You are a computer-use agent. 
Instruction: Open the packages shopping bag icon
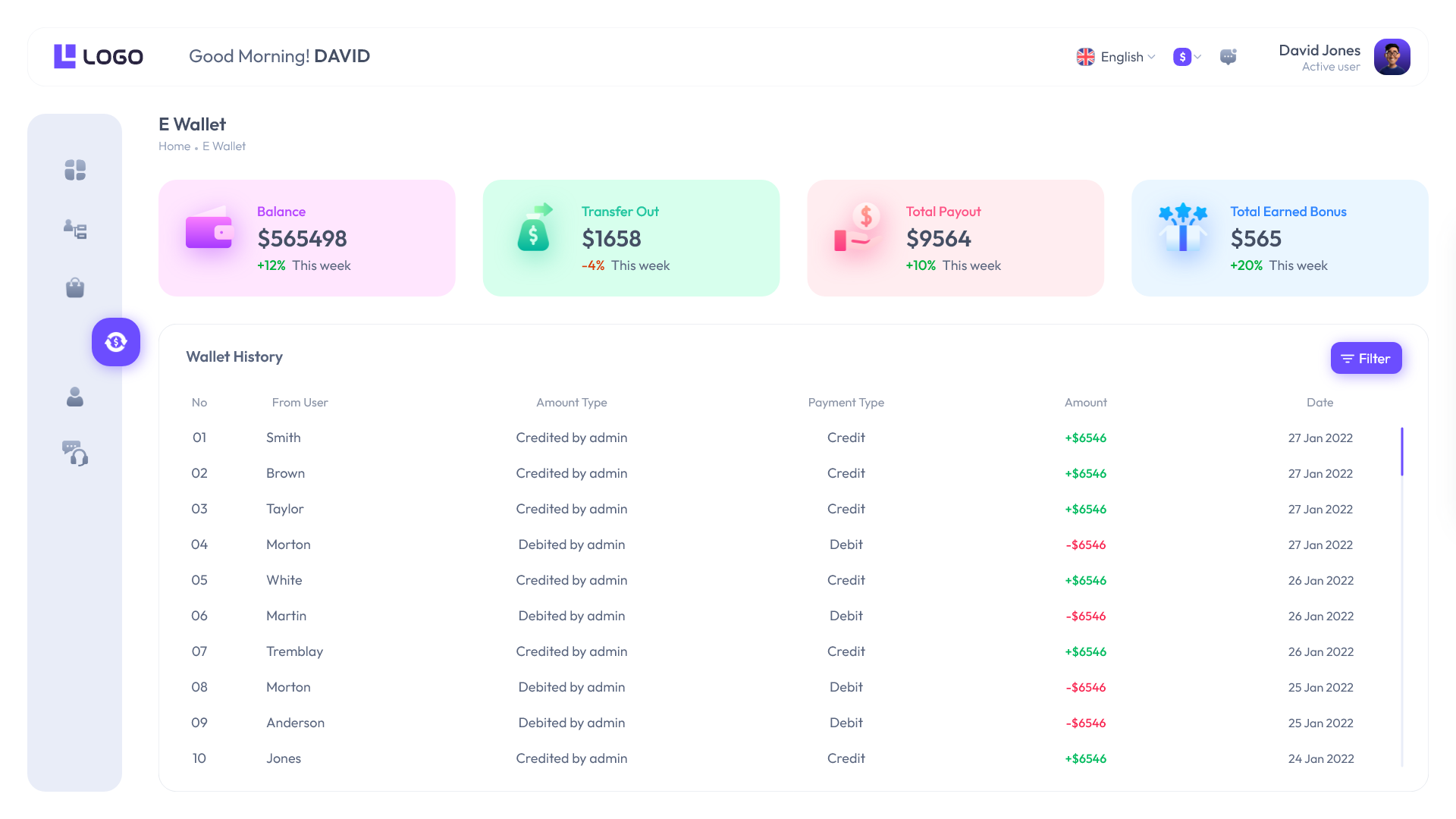pos(74,287)
